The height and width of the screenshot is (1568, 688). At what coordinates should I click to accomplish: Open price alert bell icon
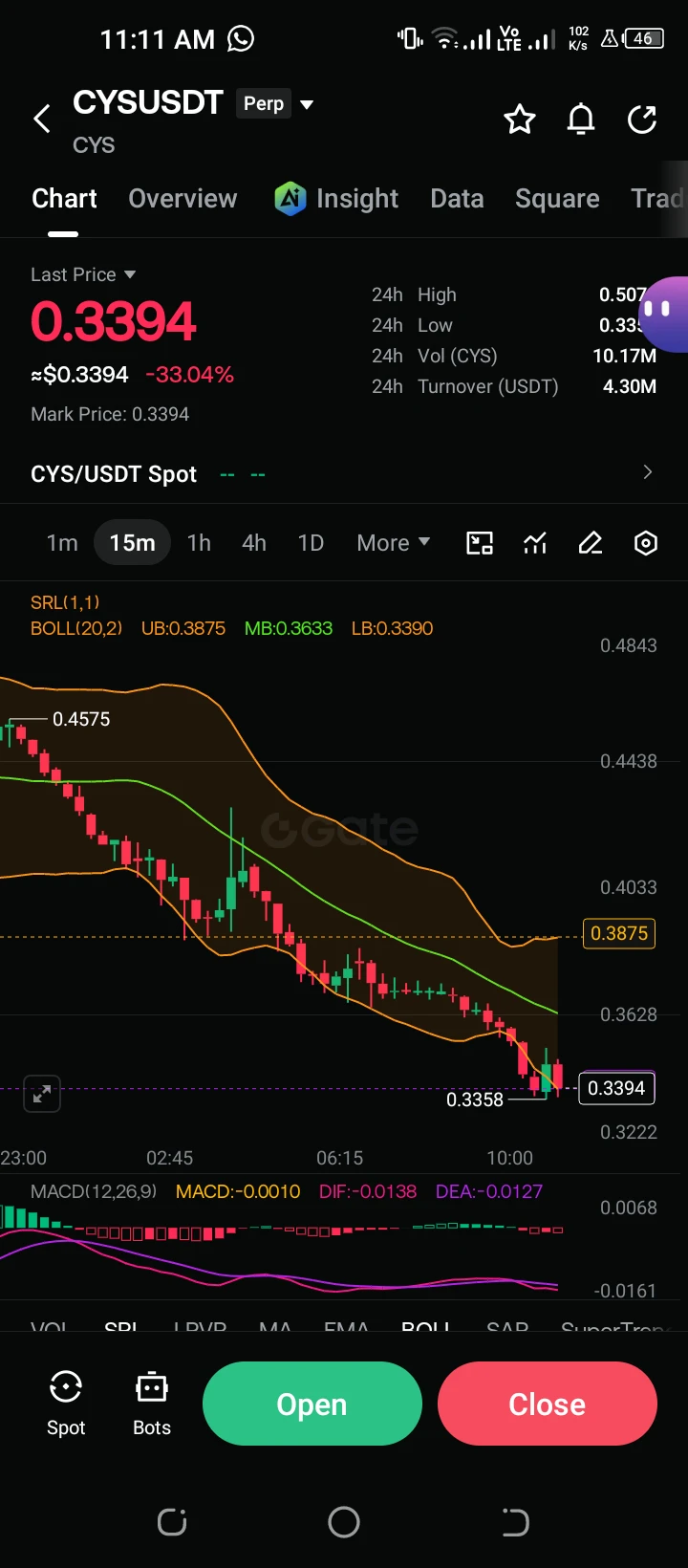tap(581, 120)
